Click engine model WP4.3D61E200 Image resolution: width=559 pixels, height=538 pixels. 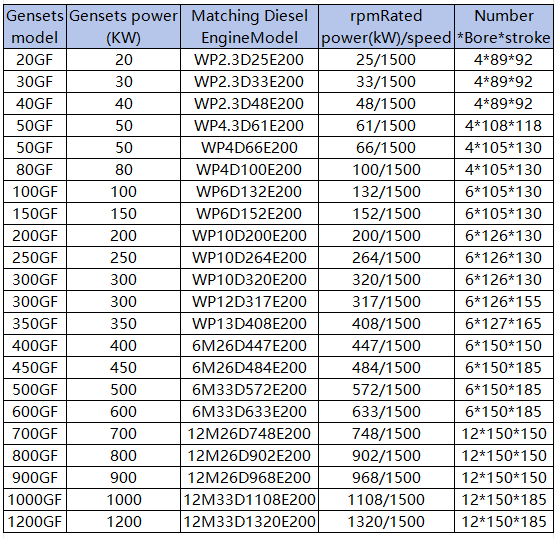pyautogui.click(x=249, y=125)
